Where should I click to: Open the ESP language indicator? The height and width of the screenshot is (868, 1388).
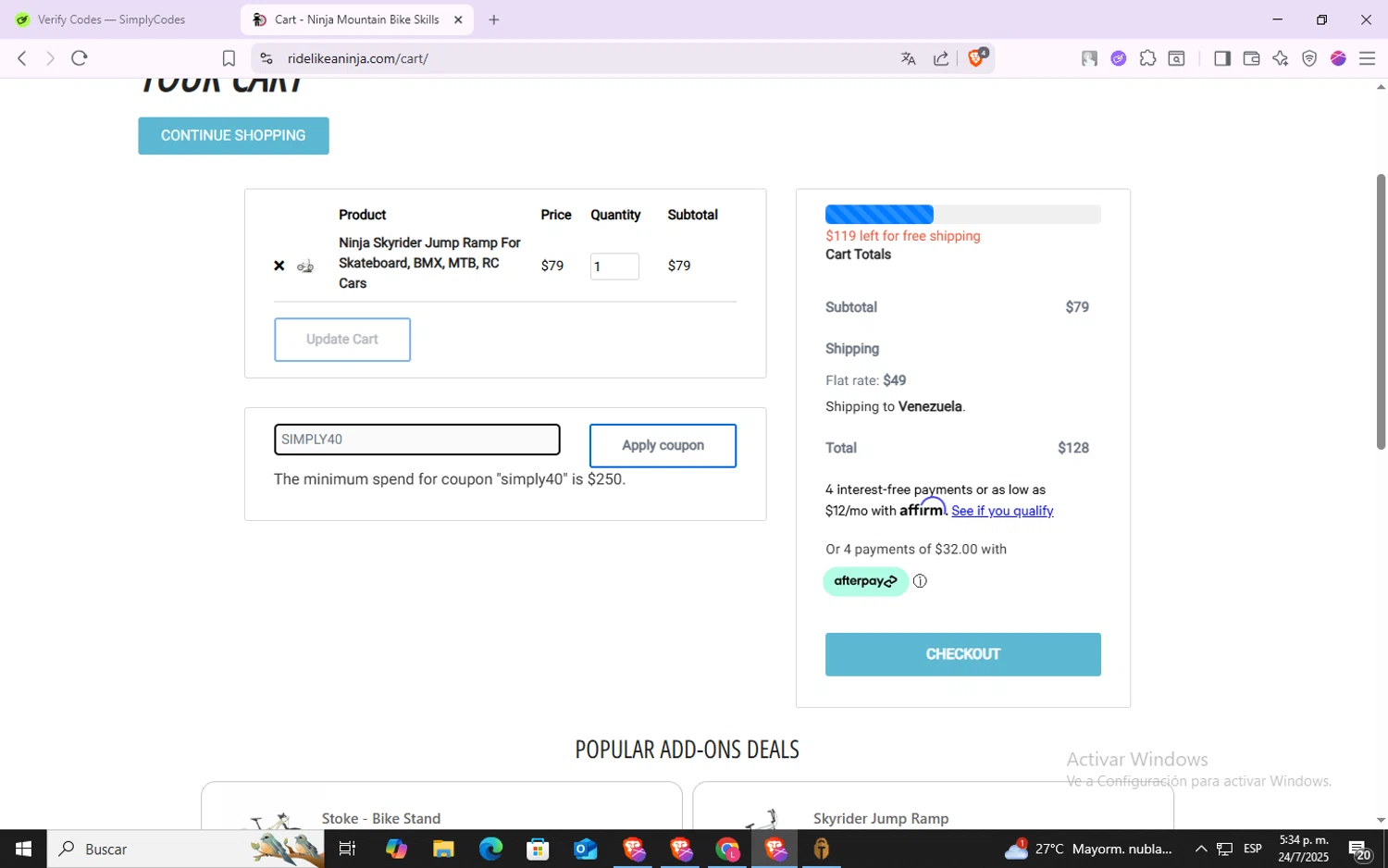click(x=1253, y=849)
